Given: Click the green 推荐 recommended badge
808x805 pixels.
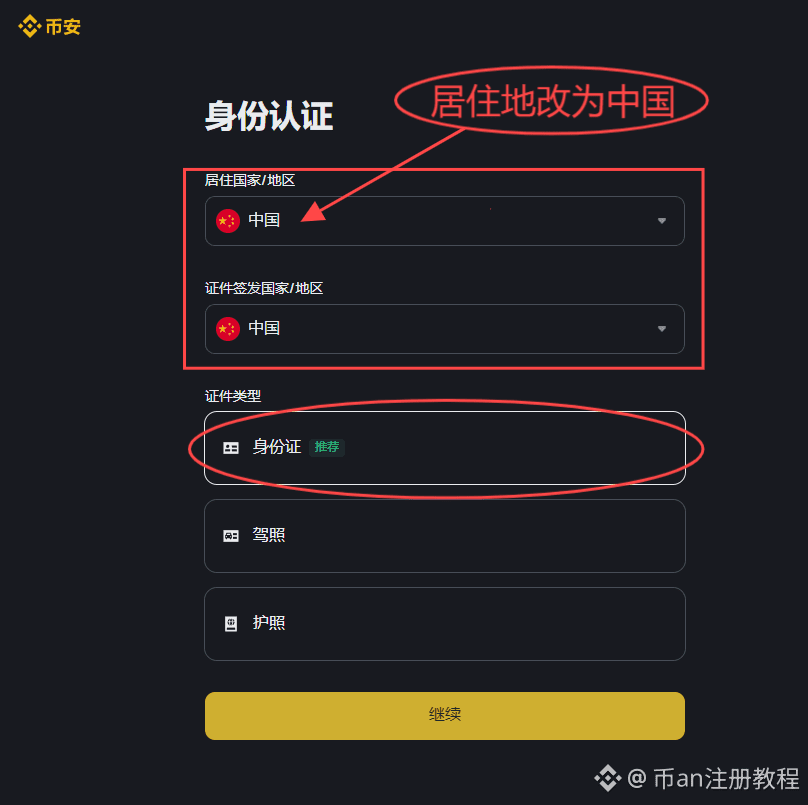Looking at the screenshot, I should tap(327, 447).
